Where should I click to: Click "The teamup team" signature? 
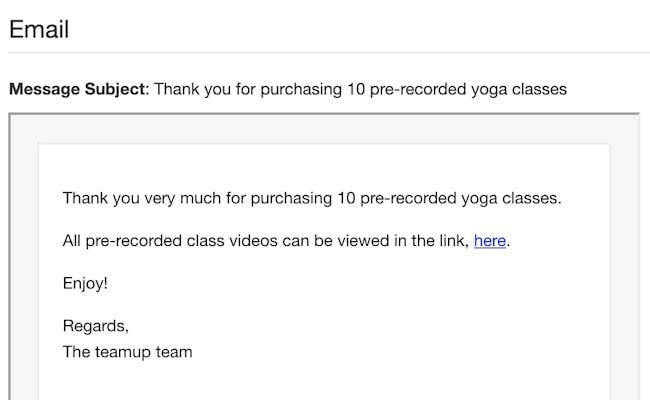[127, 352]
